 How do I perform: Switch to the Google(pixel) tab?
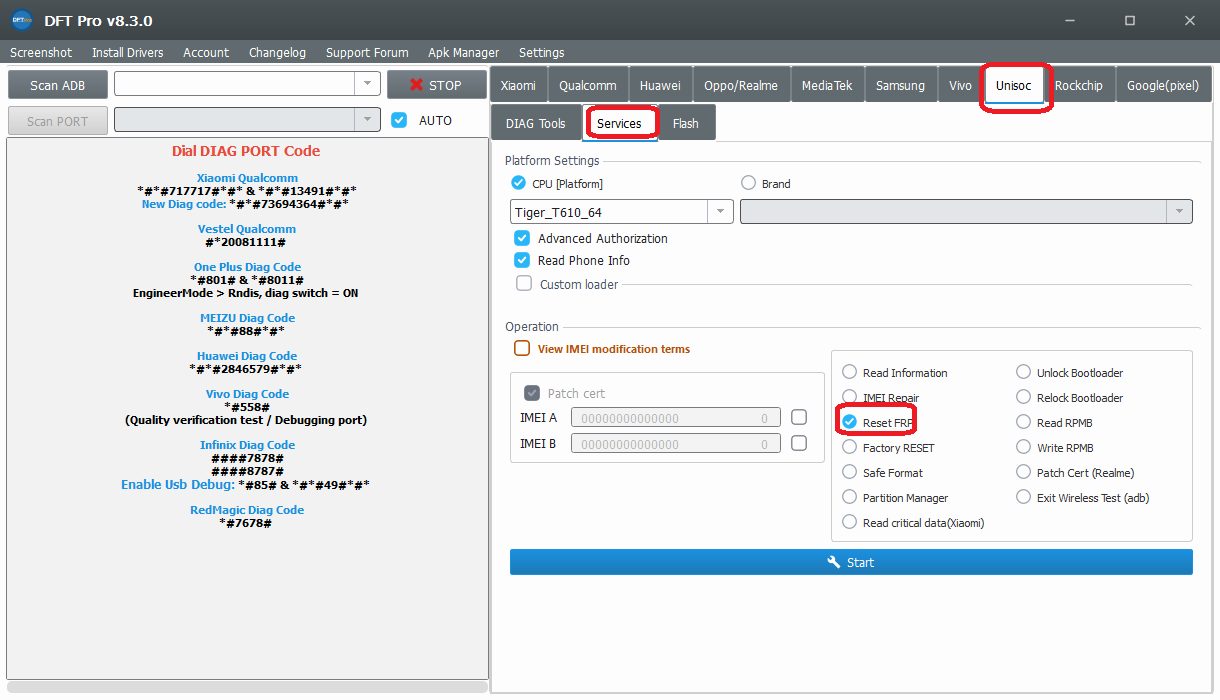point(1162,85)
